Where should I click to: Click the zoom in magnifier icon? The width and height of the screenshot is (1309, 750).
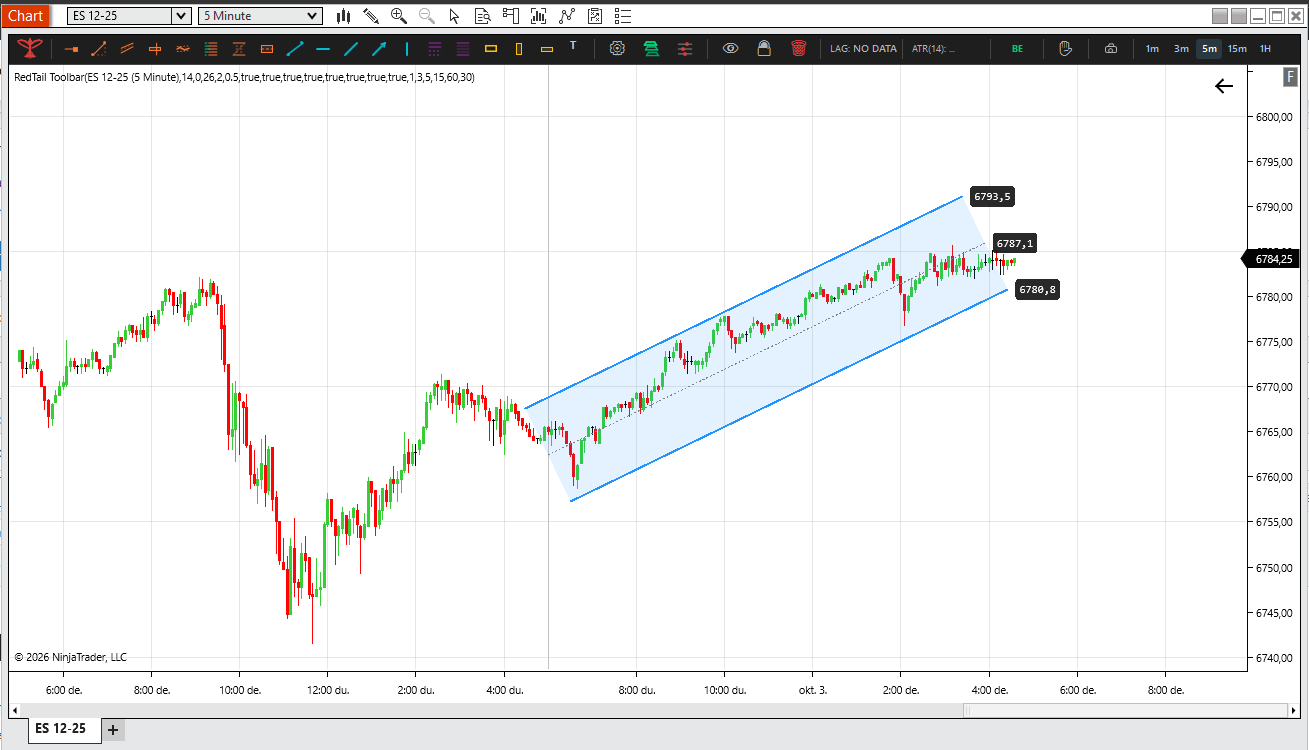(399, 16)
